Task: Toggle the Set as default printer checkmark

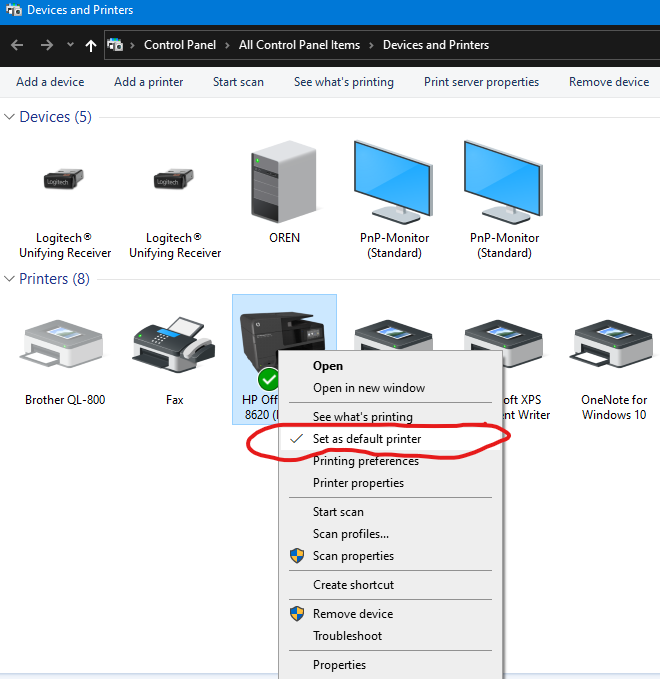Action: click(296, 439)
